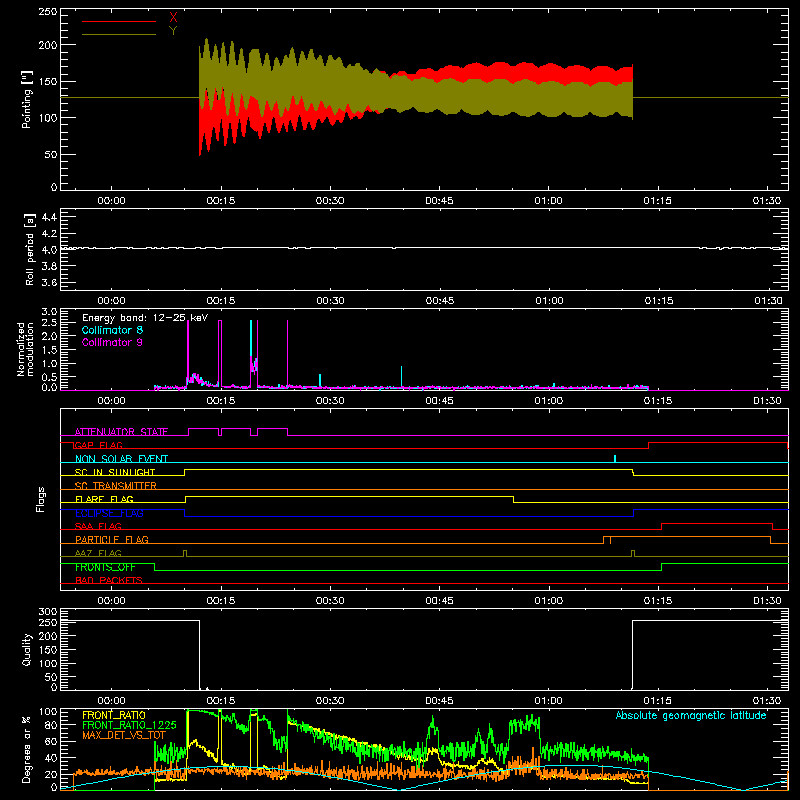The height and width of the screenshot is (800, 800).
Task: Click the FLARE_FLAG flag label
Action: (104, 499)
